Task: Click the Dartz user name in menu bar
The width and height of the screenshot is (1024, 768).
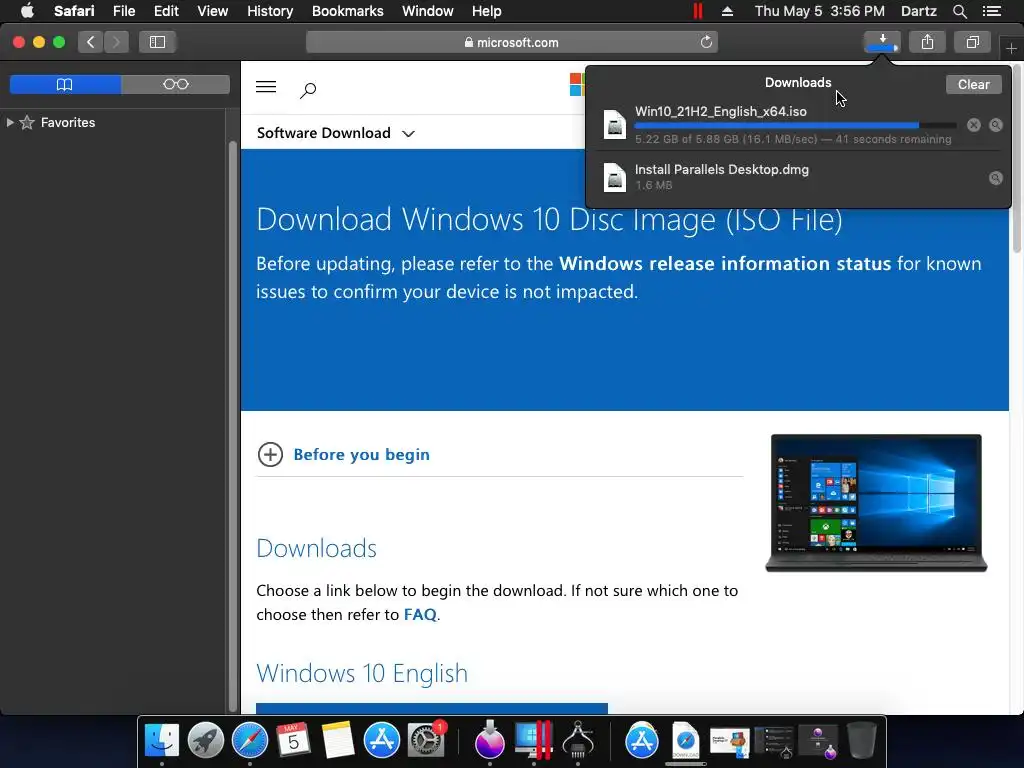Action: (918, 11)
